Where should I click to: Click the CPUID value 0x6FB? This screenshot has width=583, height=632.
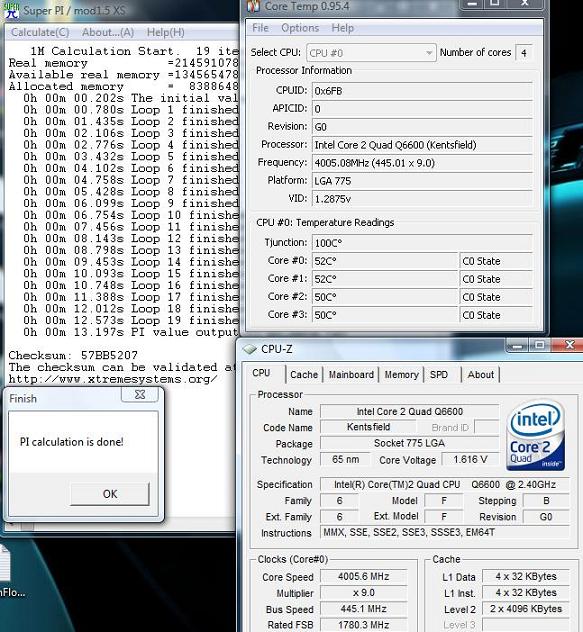pyautogui.click(x=422, y=91)
